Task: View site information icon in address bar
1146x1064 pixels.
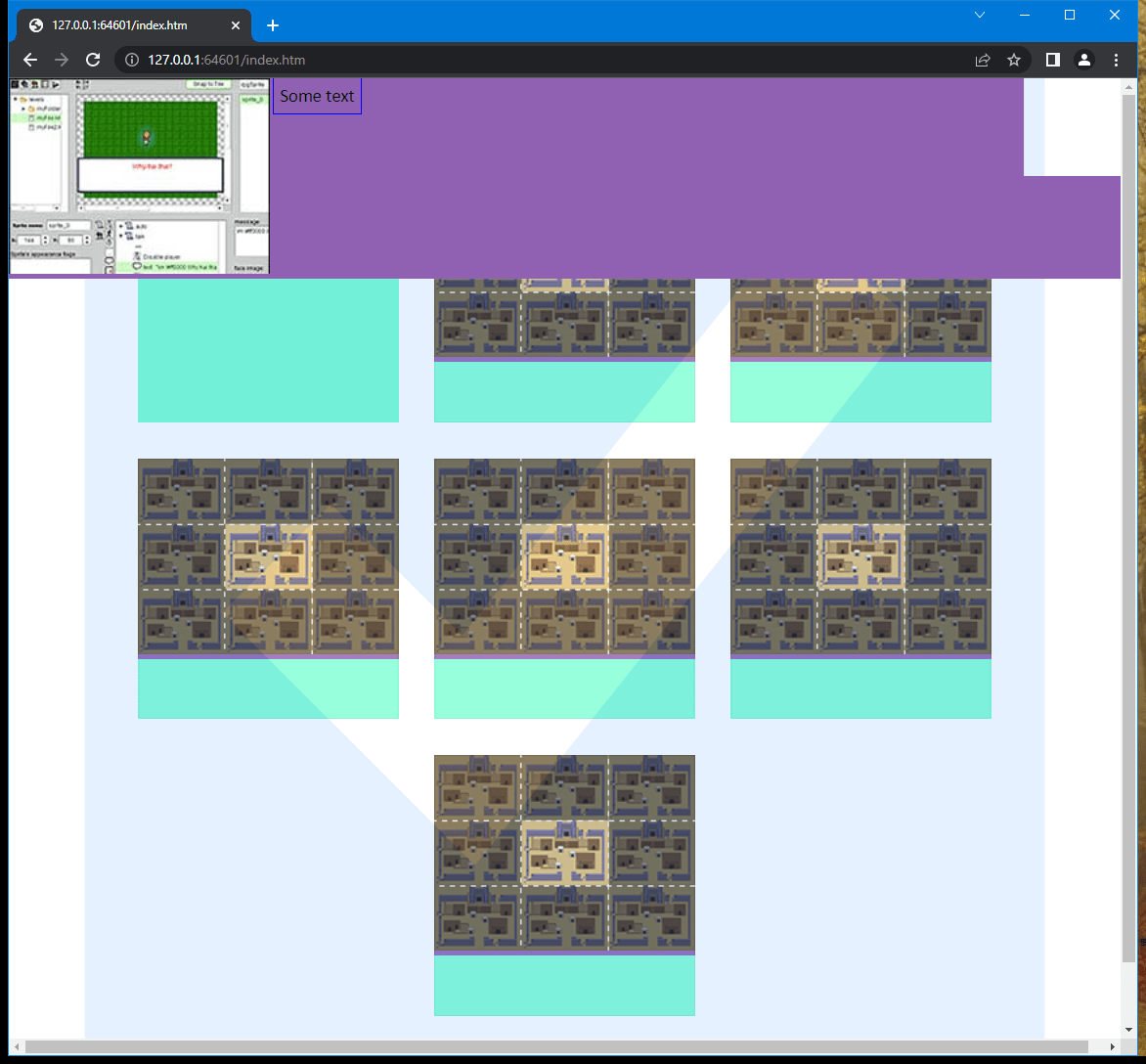Action: pos(133,60)
